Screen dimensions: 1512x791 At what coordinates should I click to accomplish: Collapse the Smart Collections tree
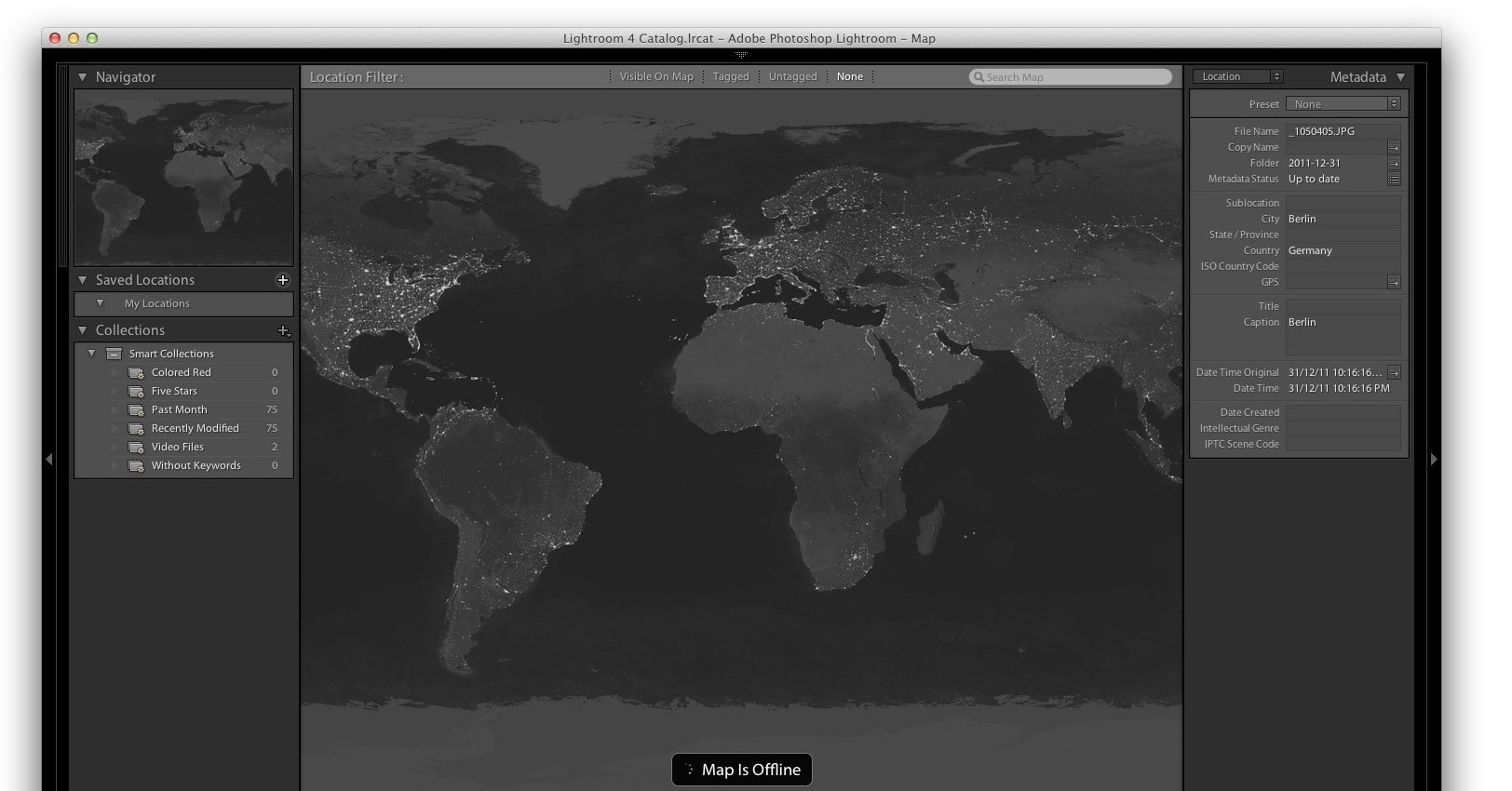point(91,354)
